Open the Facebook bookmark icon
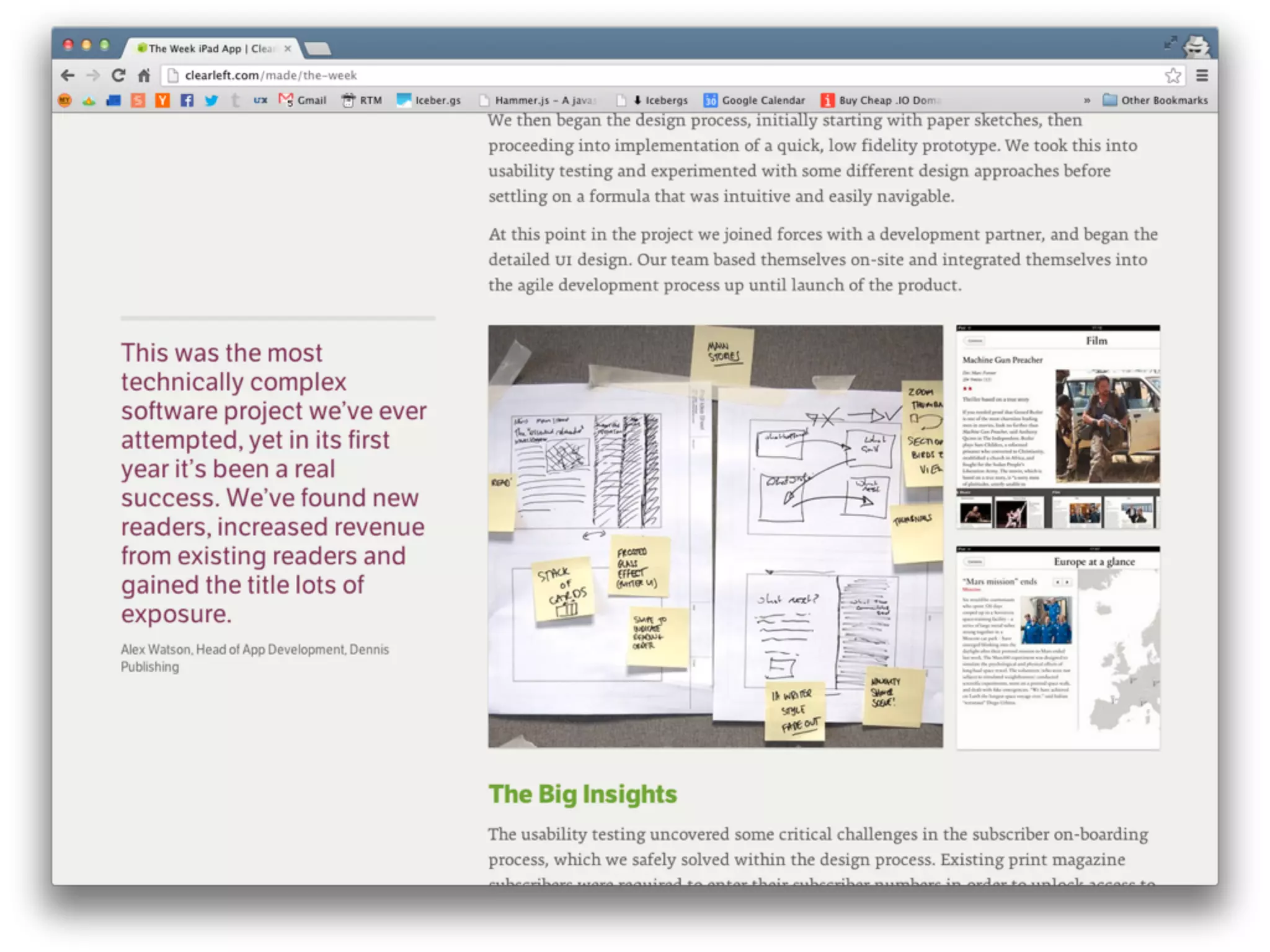The image size is (1270, 952). point(187,100)
